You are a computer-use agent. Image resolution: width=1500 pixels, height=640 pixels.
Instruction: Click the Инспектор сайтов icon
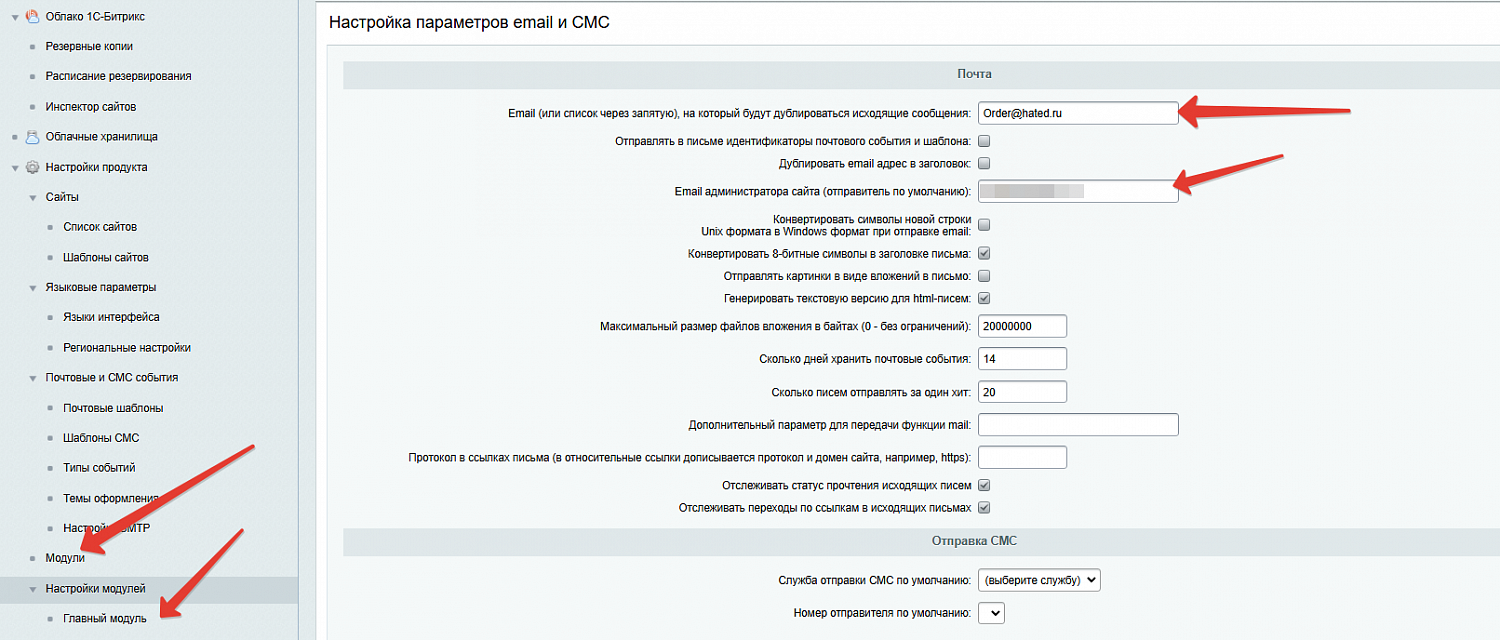coord(35,106)
